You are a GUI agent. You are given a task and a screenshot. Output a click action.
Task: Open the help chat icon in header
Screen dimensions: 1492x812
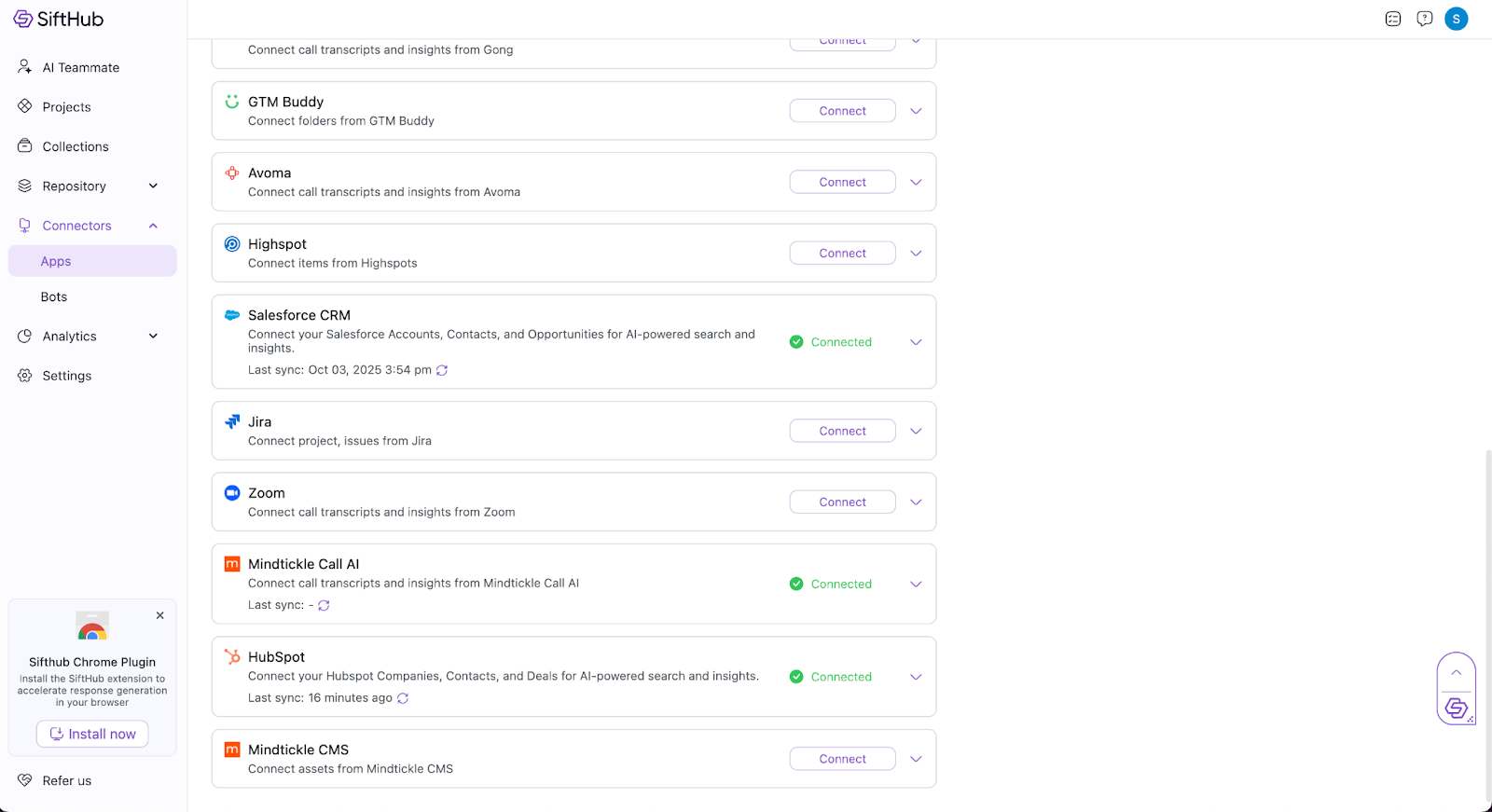pyautogui.click(x=1424, y=19)
